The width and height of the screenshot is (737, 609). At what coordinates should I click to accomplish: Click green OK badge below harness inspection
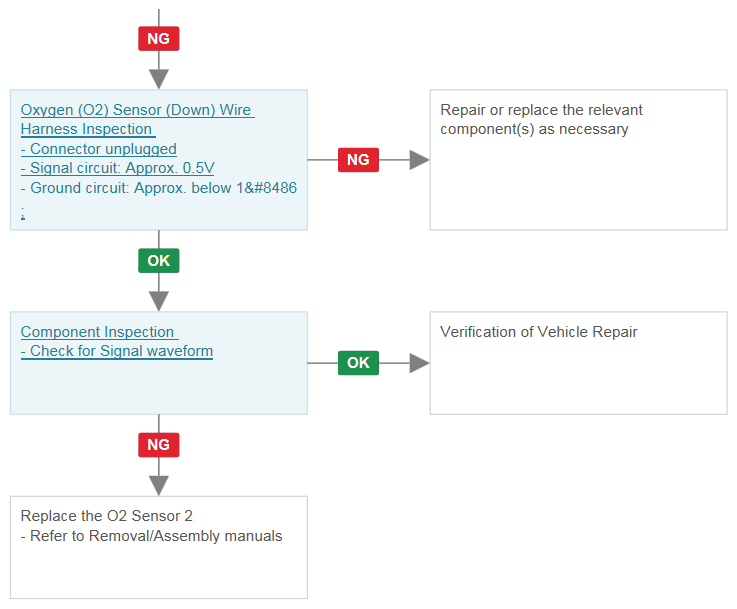pos(158,261)
